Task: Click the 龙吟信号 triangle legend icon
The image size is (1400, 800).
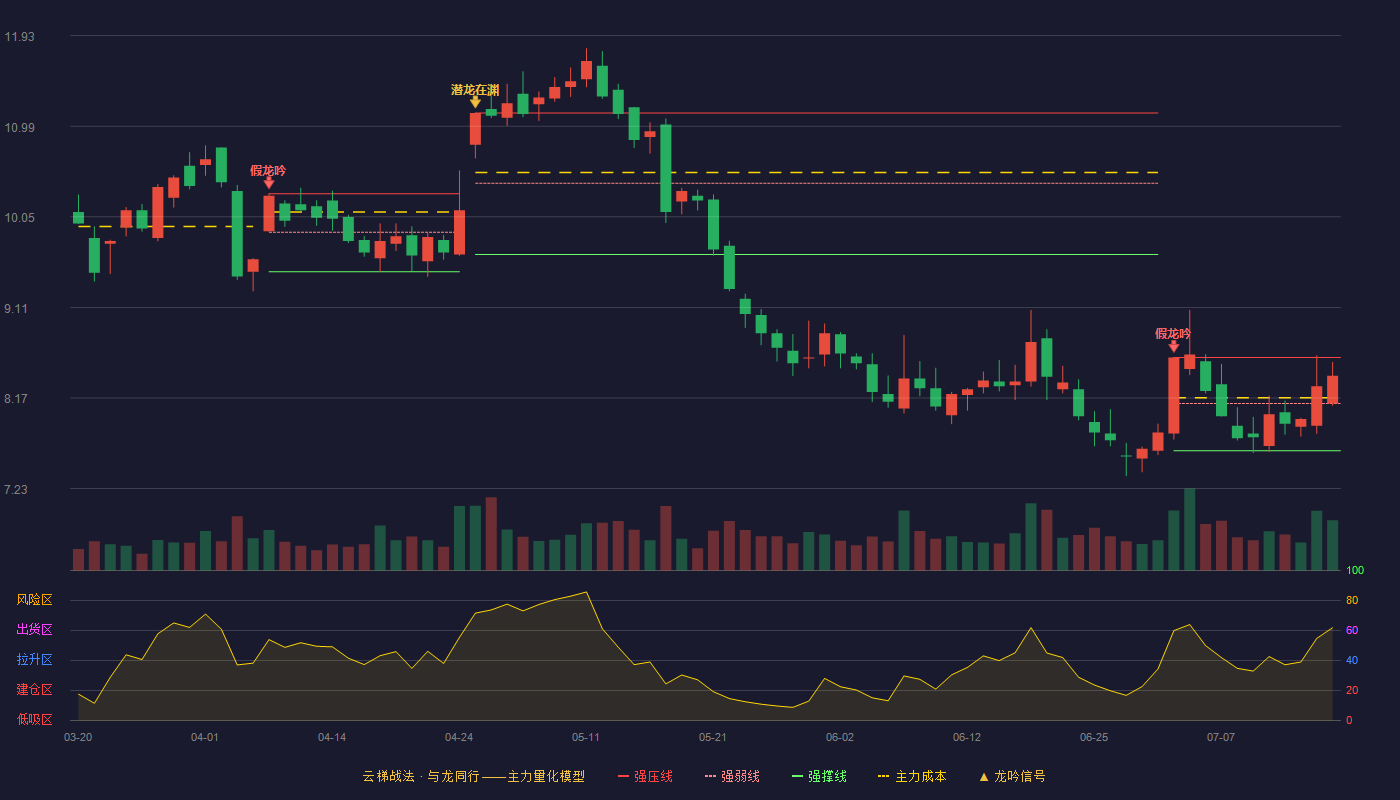Action: [x=983, y=776]
